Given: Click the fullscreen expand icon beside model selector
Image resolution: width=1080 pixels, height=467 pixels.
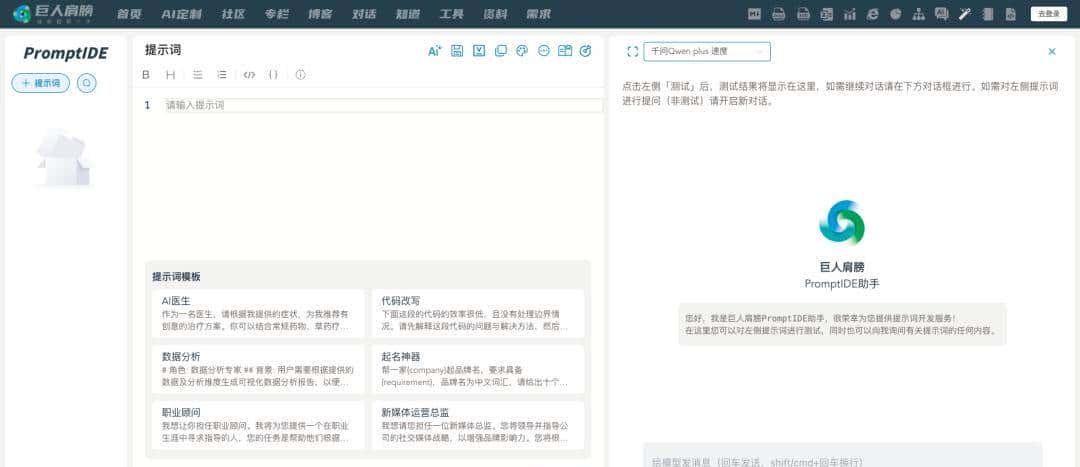Looking at the screenshot, I should (x=632, y=51).
